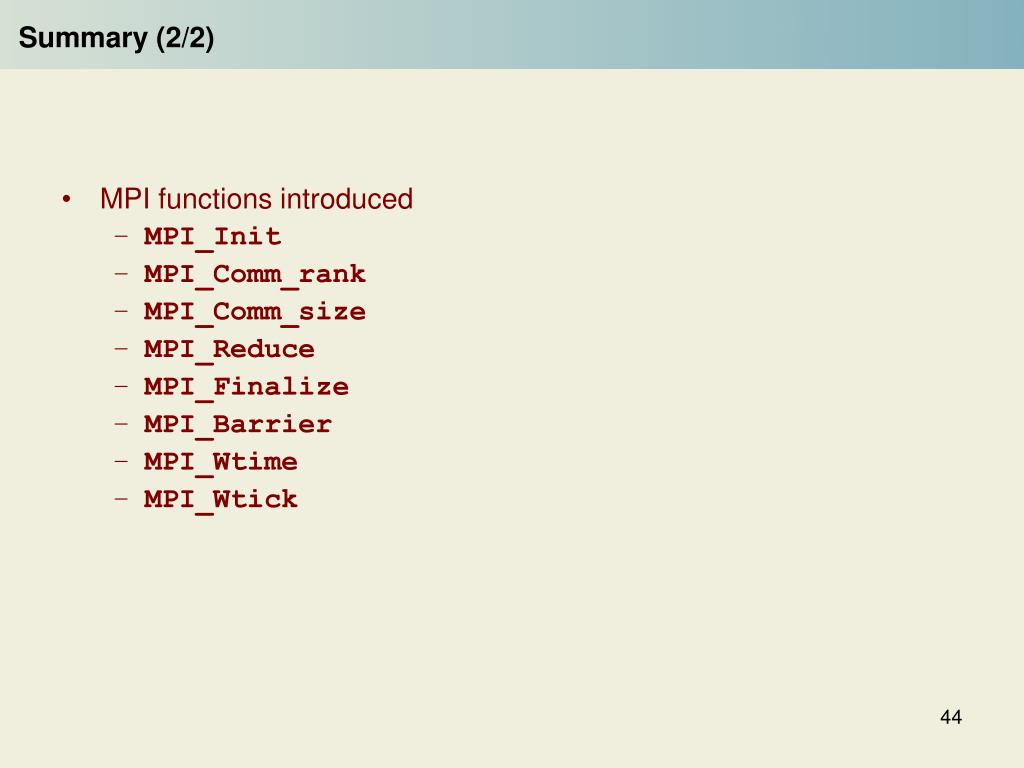Click the dash before MPI_Finalize
Viewport: 1024px width, 768px height.
pyautogui.click(x=121, y=385)
